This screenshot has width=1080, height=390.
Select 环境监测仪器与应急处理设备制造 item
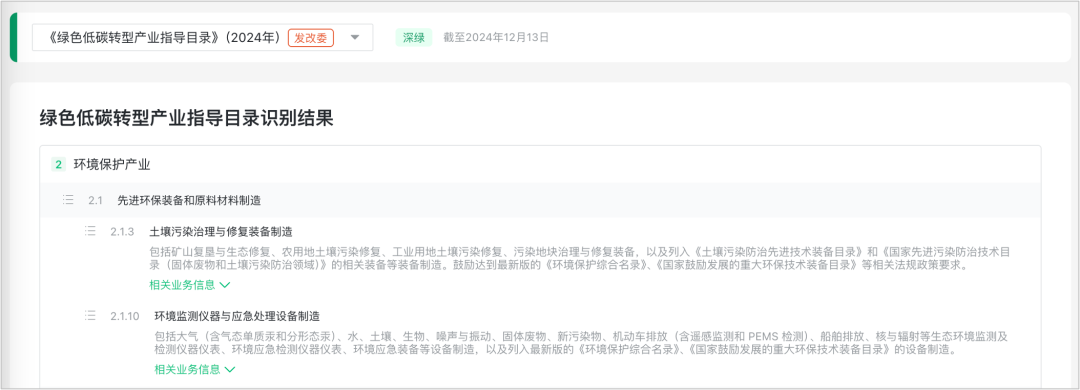(237, 316)
